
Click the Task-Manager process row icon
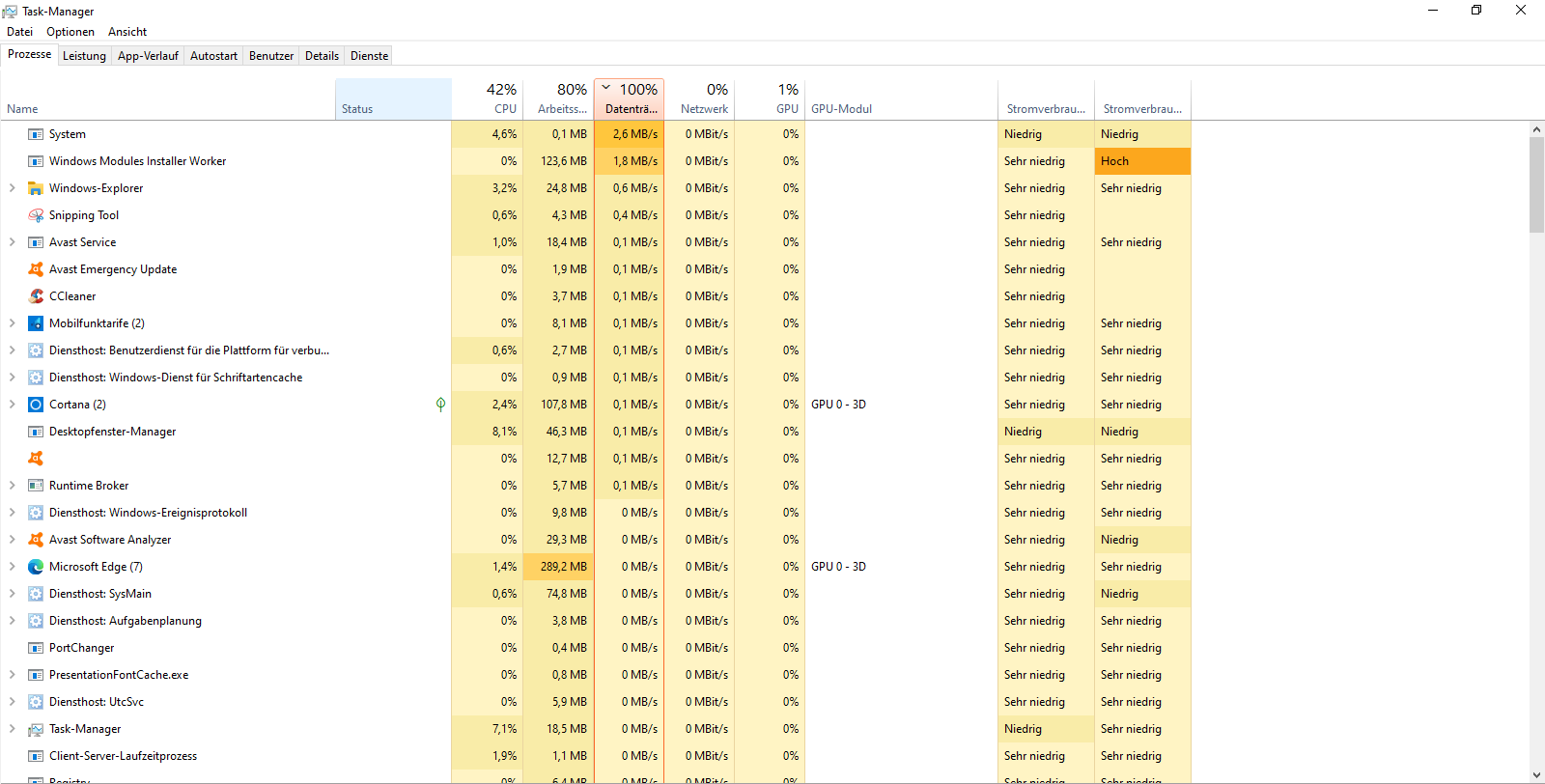tap(36, 729)
